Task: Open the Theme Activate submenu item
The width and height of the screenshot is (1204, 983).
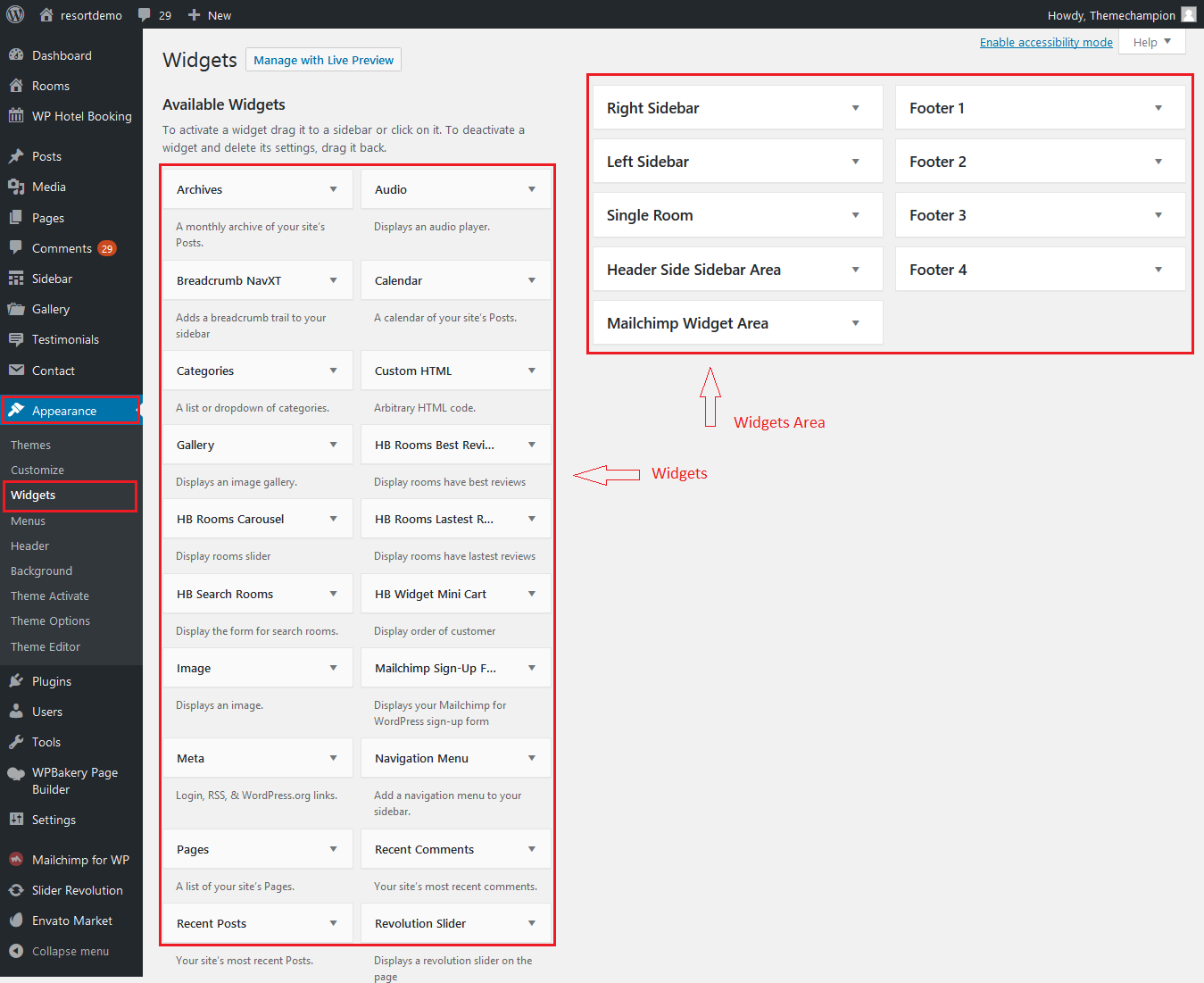Action: [x=50, y=596]
